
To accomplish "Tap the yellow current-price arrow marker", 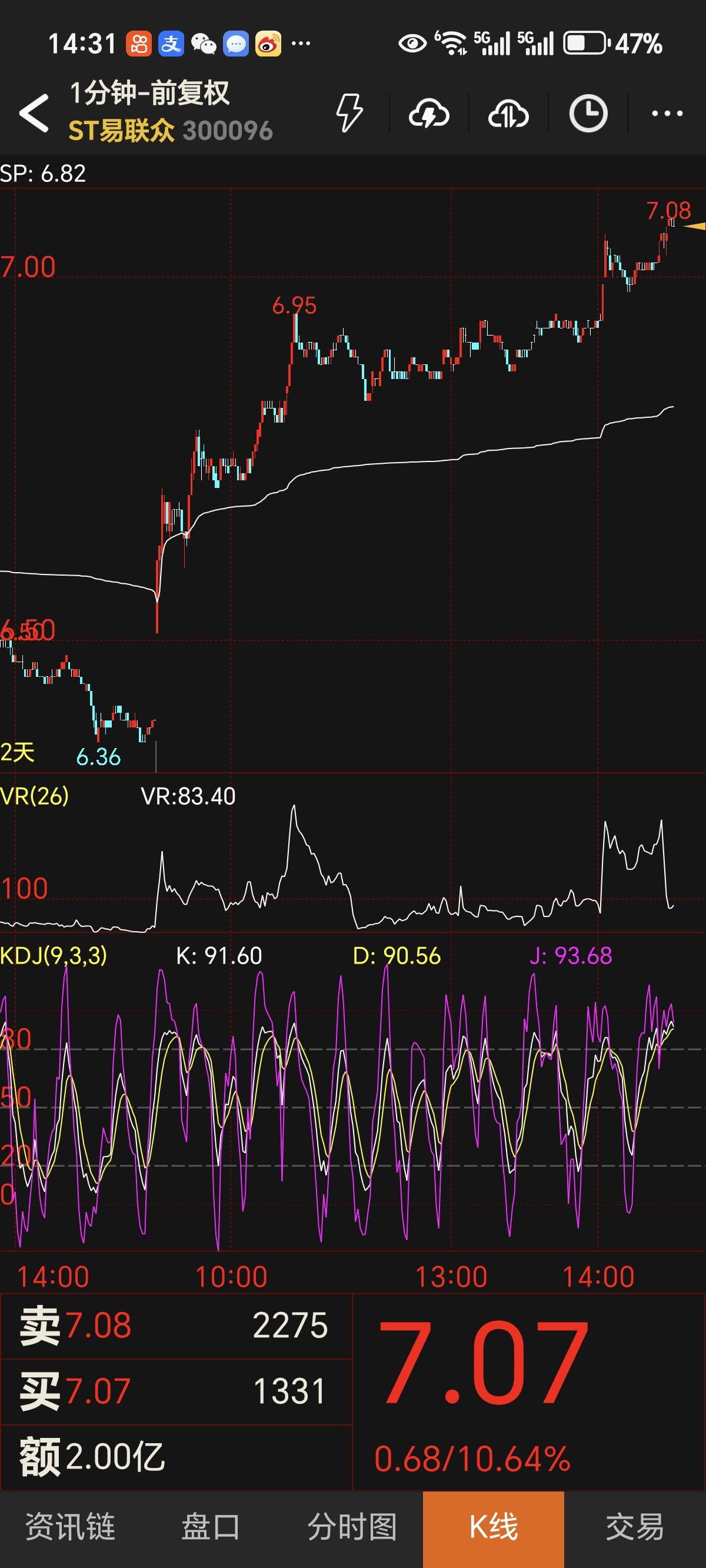I will click(694, 226).
